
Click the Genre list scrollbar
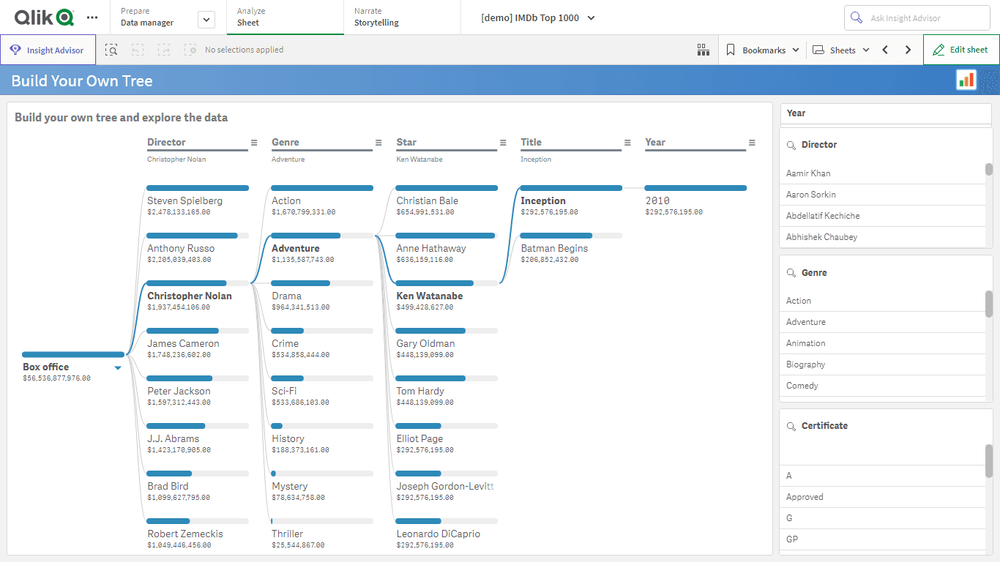[989, 305]
